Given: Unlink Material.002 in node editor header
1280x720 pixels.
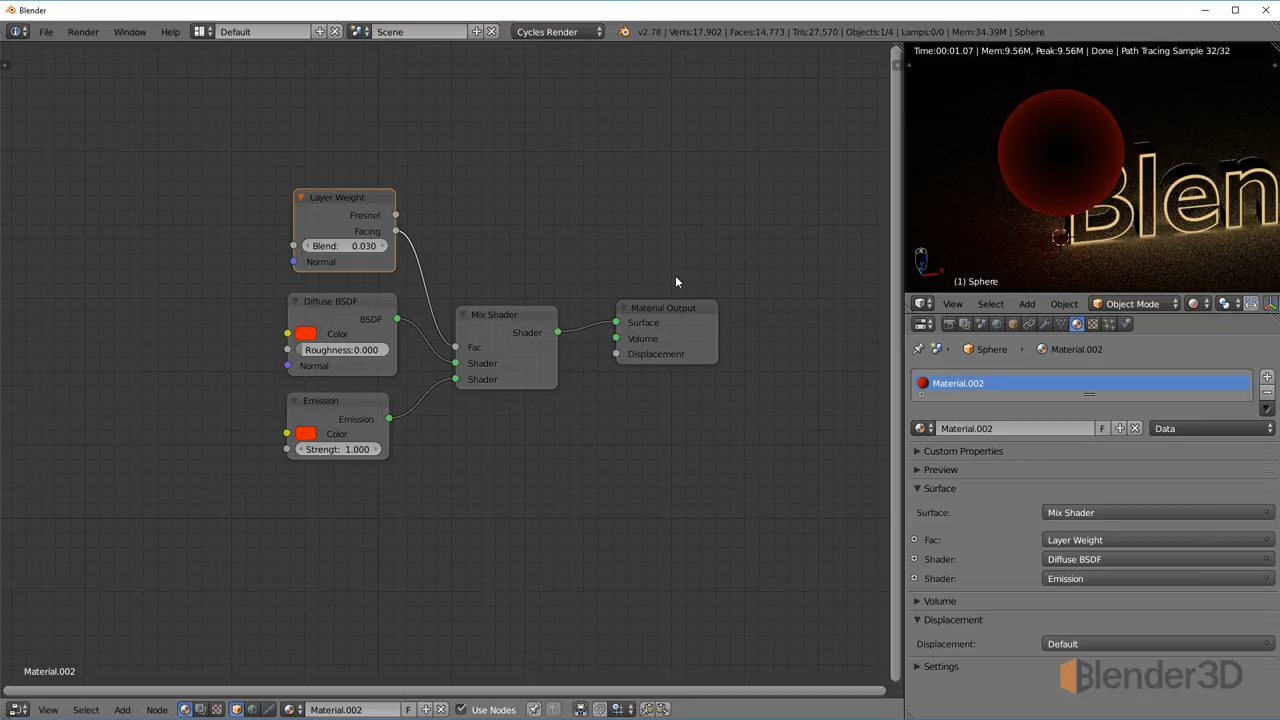Looking at the screenshot, I should coord(441,710).
